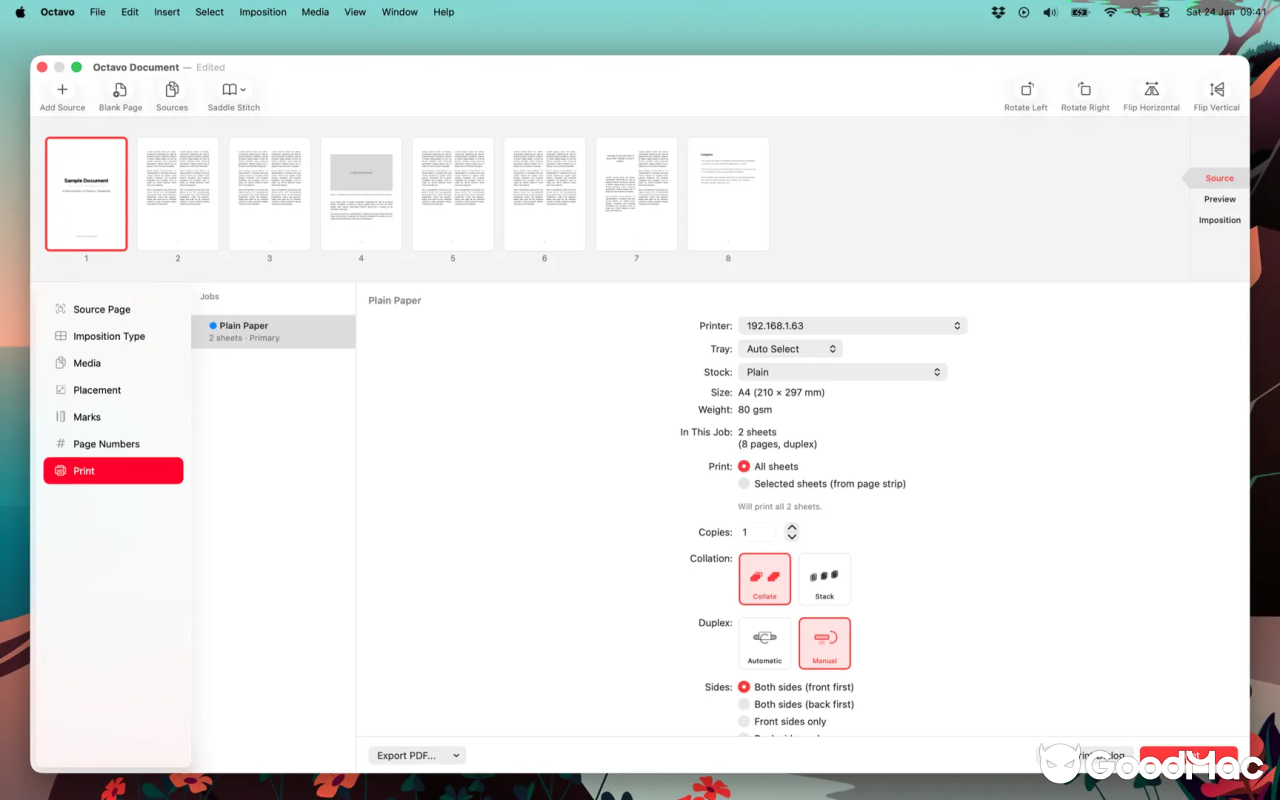
Task: Flip the page using the Flip Vertical icon
Action: point(1216,95)
